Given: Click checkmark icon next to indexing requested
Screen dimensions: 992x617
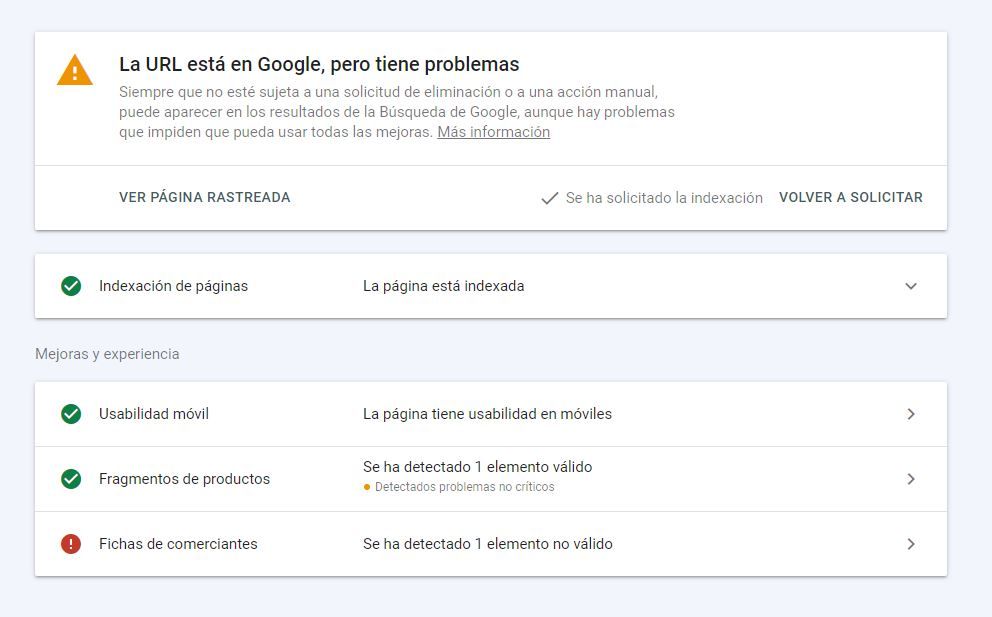Looking at the screenshot, I should click(550, 198).
